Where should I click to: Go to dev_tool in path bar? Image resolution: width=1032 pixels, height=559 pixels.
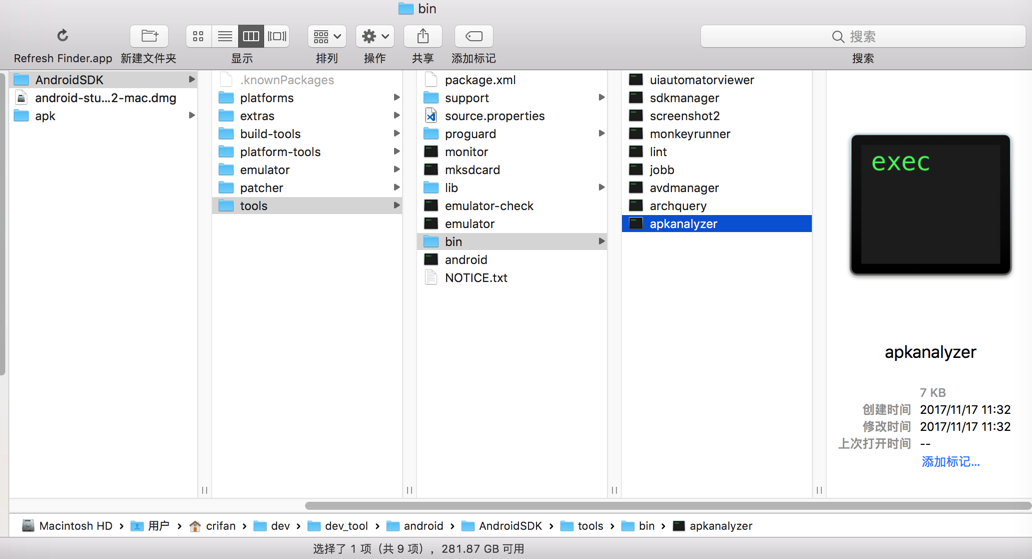(338, 526)
